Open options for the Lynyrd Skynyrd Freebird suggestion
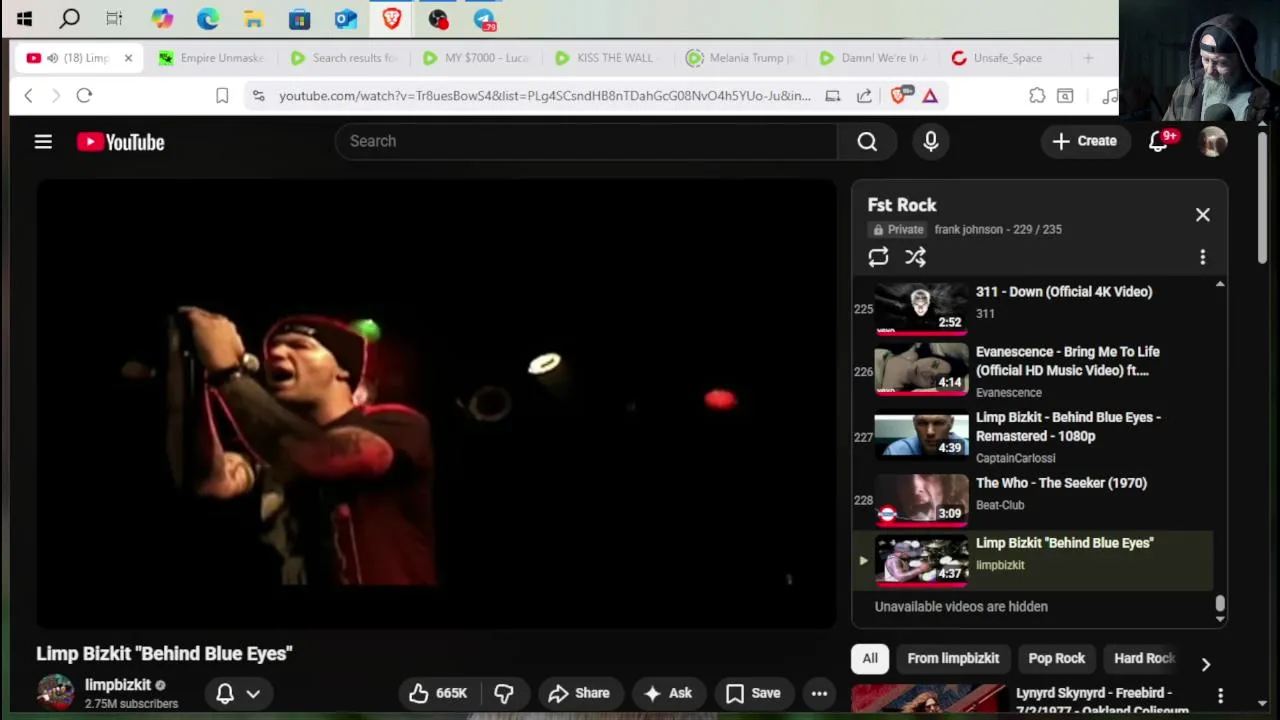Viewport: 1280px width, 720px height. pos(1220,695)
